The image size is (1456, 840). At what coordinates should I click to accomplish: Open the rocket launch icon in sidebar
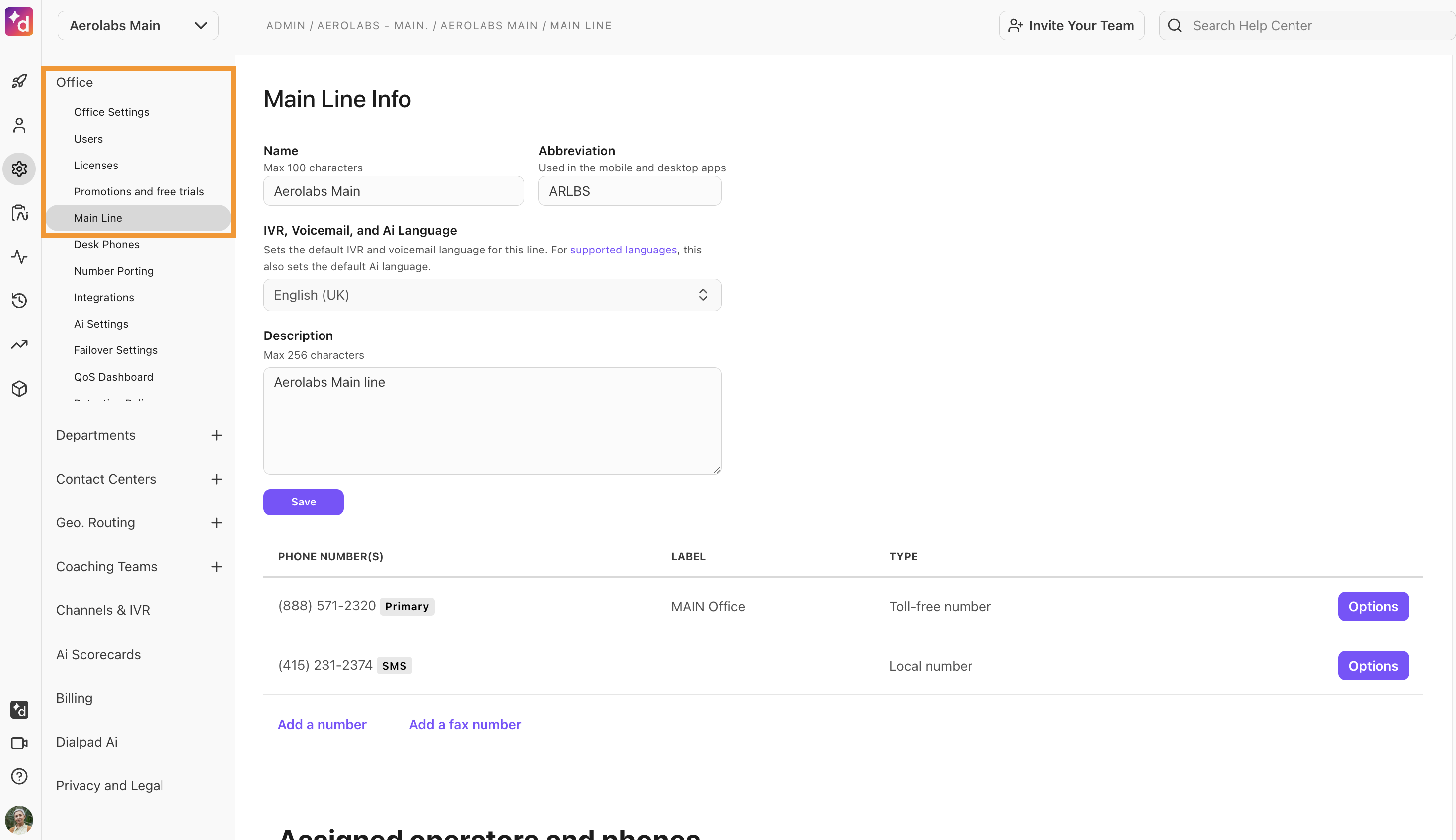pyautogui.click(x=19, y=82)
